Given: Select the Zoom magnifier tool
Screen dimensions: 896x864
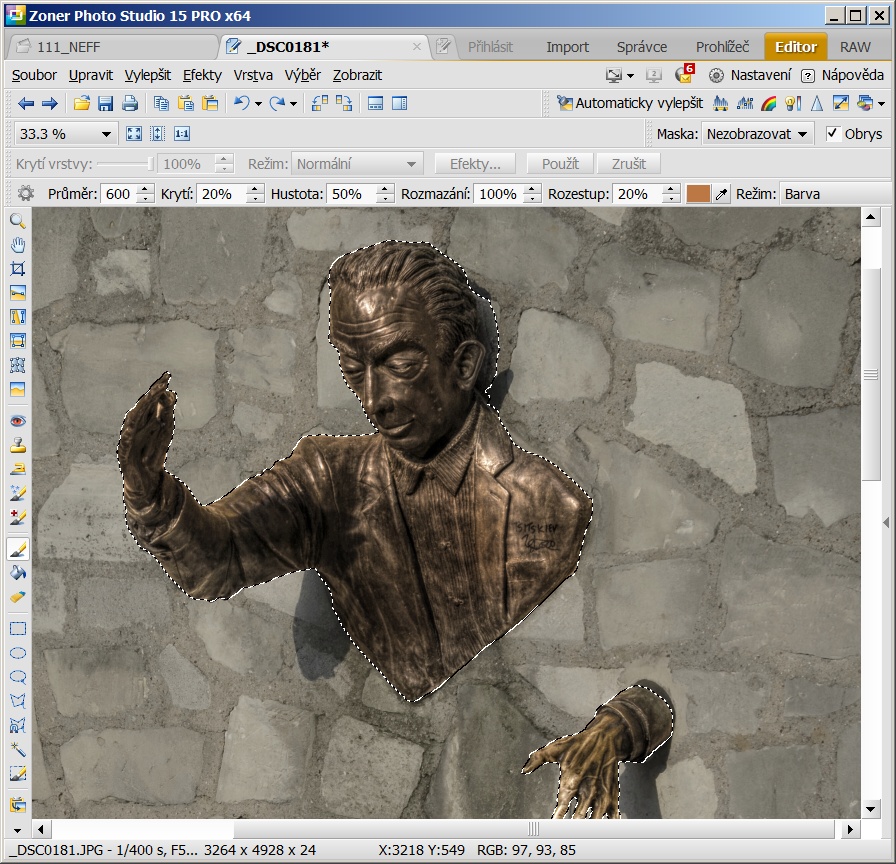Looking at the screenshot, I should tap(18, 221).
